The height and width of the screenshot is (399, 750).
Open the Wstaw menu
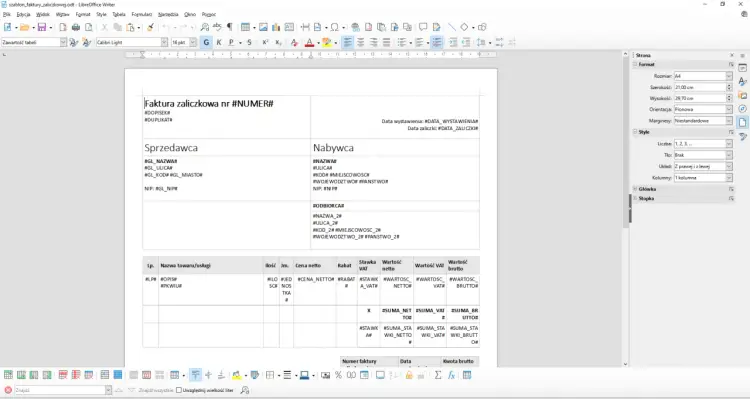tap(62, 14)
